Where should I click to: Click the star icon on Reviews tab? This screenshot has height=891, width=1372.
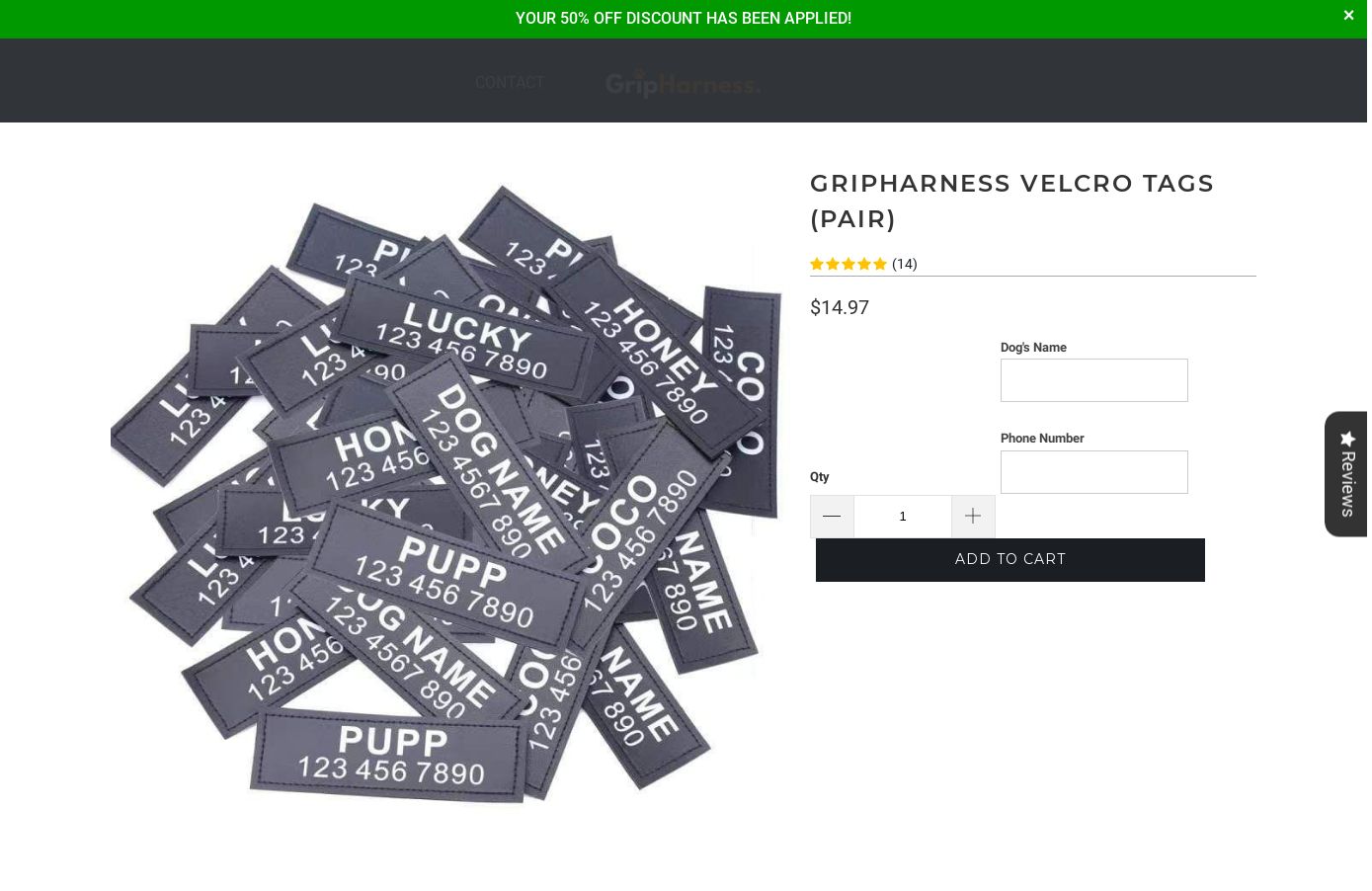[1347, 439]
